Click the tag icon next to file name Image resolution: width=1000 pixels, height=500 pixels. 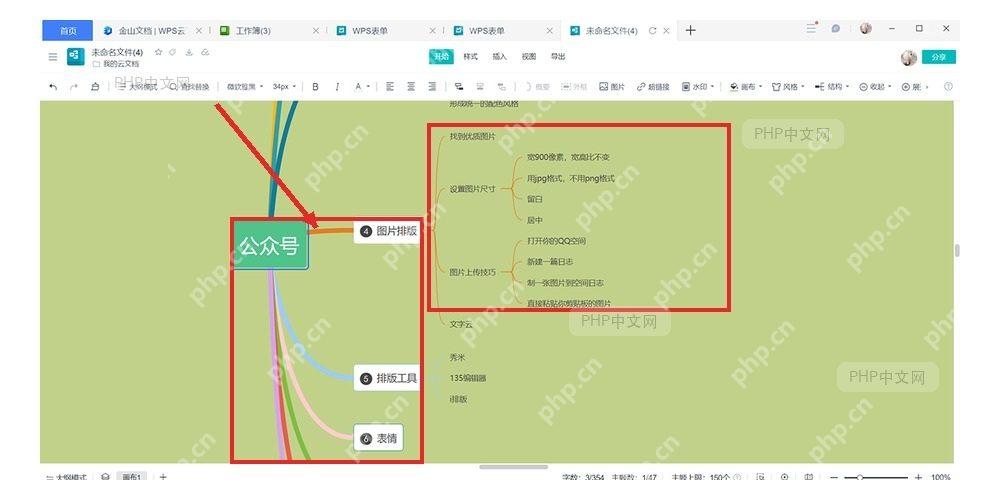click(172, 52)
